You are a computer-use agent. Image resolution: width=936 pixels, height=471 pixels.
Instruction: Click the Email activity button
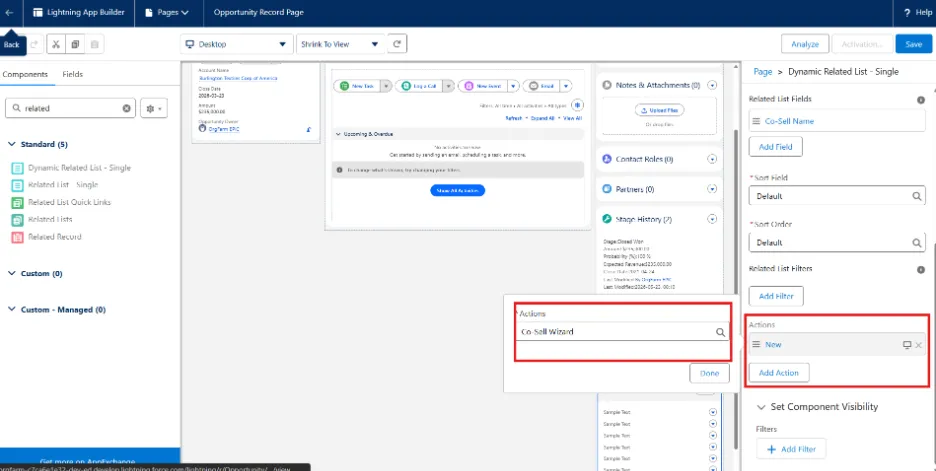(x=541, y=86)
